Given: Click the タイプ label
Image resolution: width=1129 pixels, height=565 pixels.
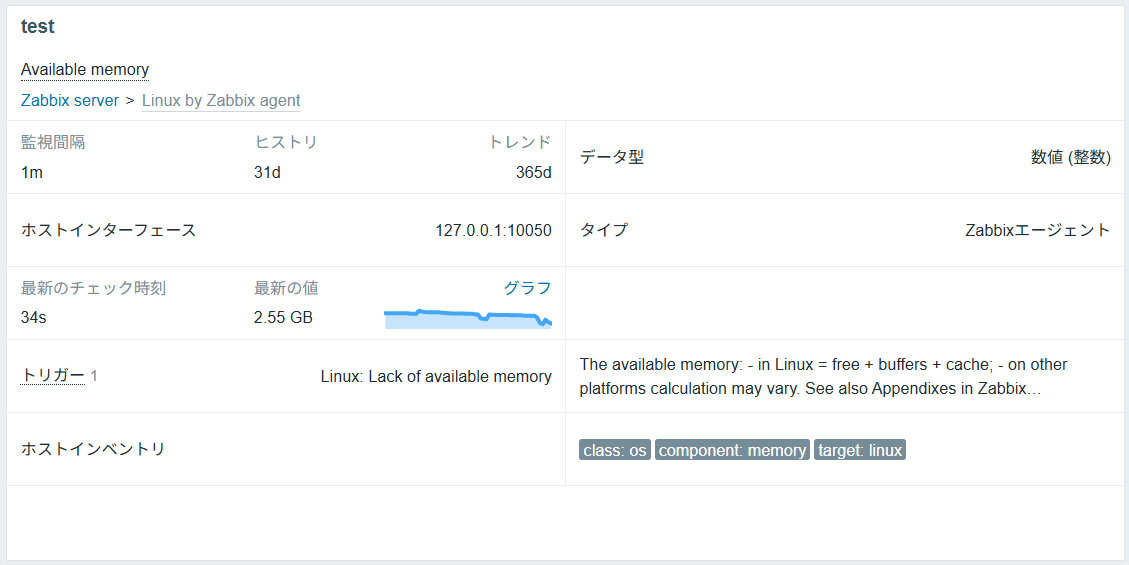Looking at the screenshot, I should pyautogui.click(x=603, y=230).
